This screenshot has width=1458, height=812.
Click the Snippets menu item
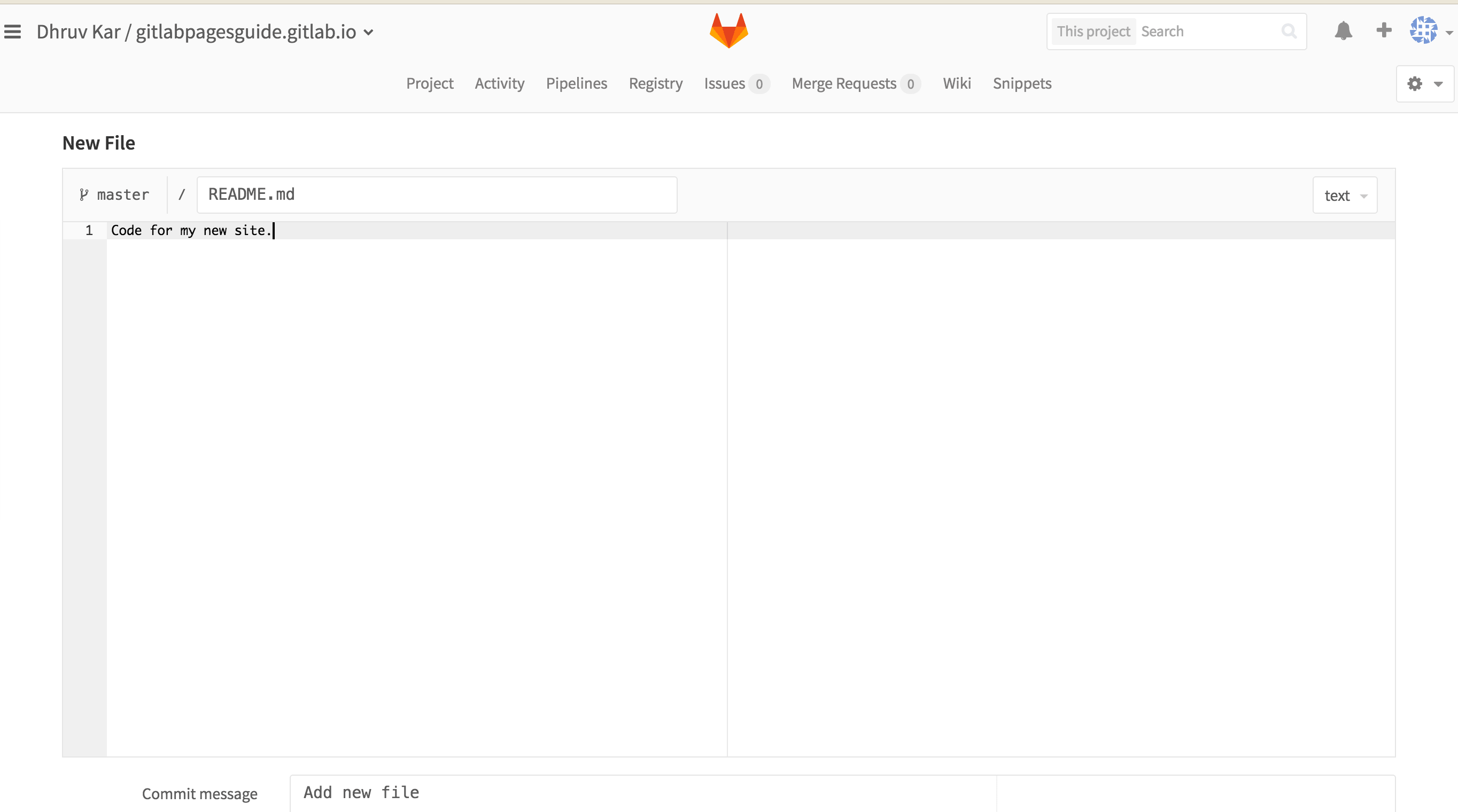1022,83
